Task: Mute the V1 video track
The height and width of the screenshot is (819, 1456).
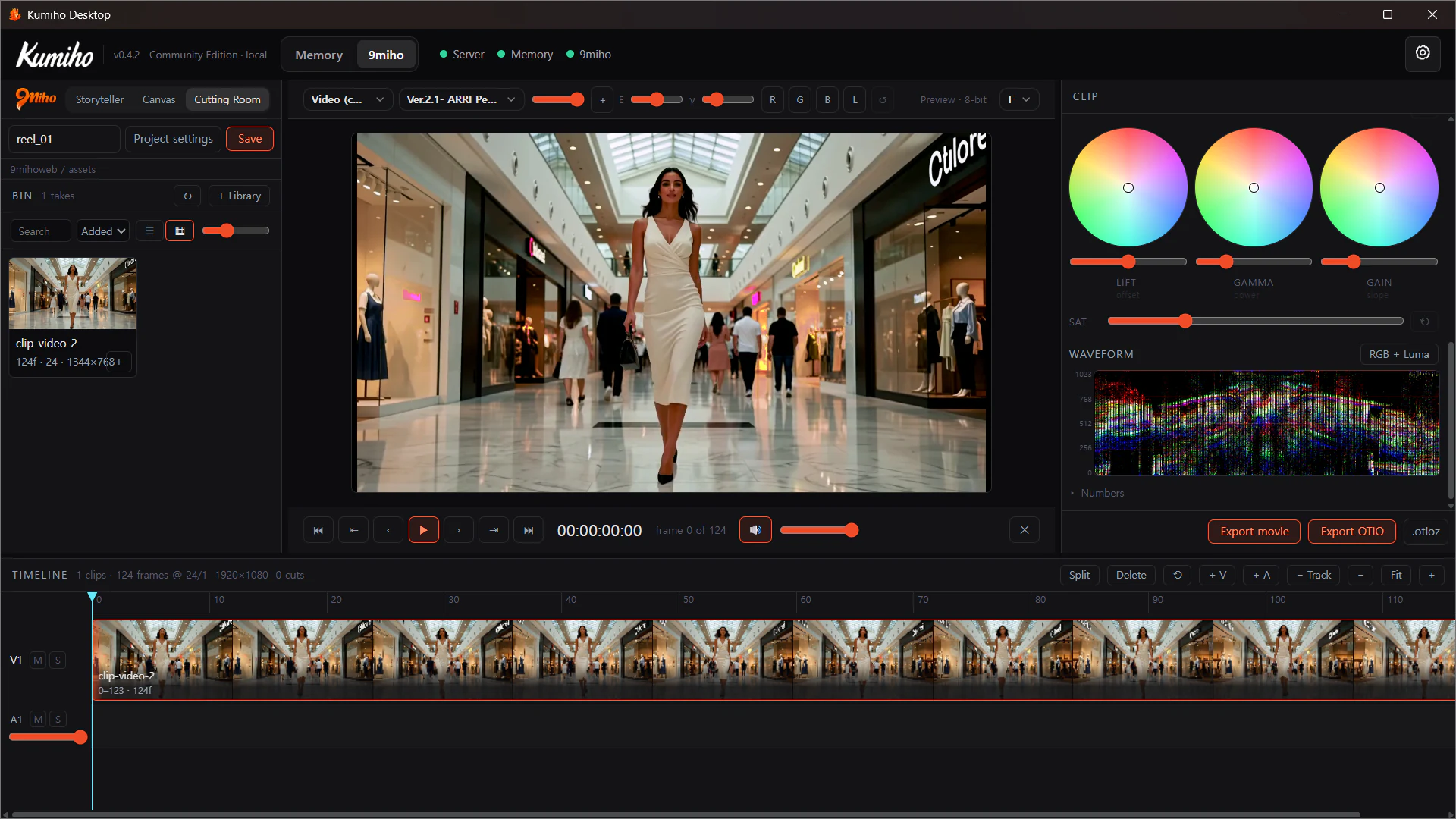Action: click(38, 660)
